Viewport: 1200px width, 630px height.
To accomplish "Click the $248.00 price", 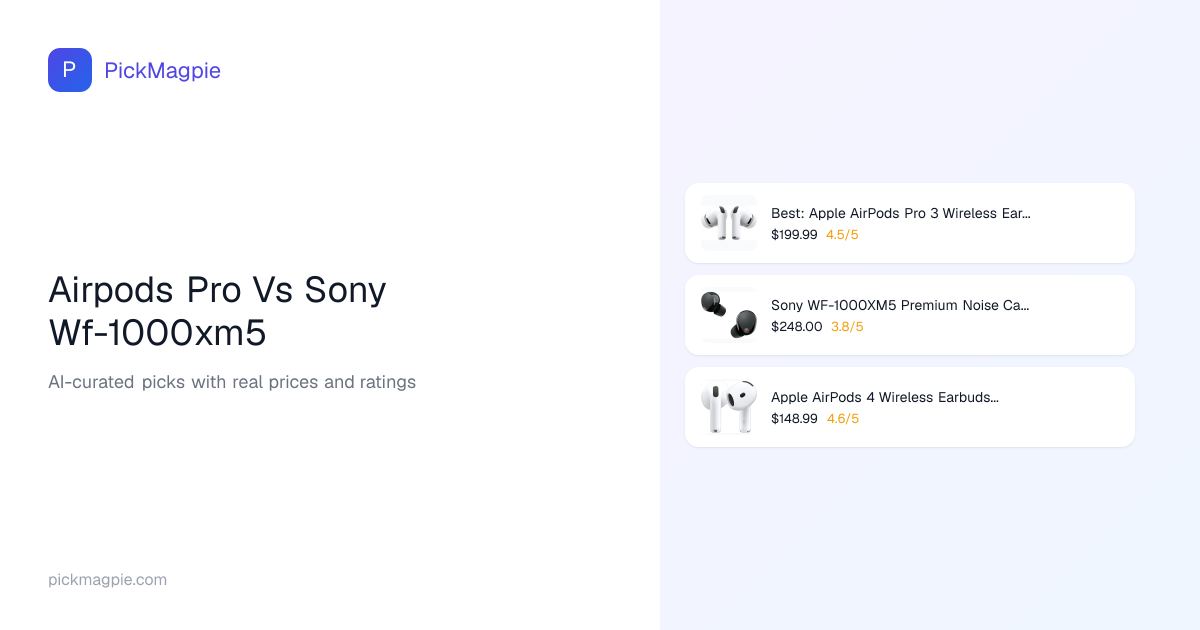I will click(x=796, y=327).
